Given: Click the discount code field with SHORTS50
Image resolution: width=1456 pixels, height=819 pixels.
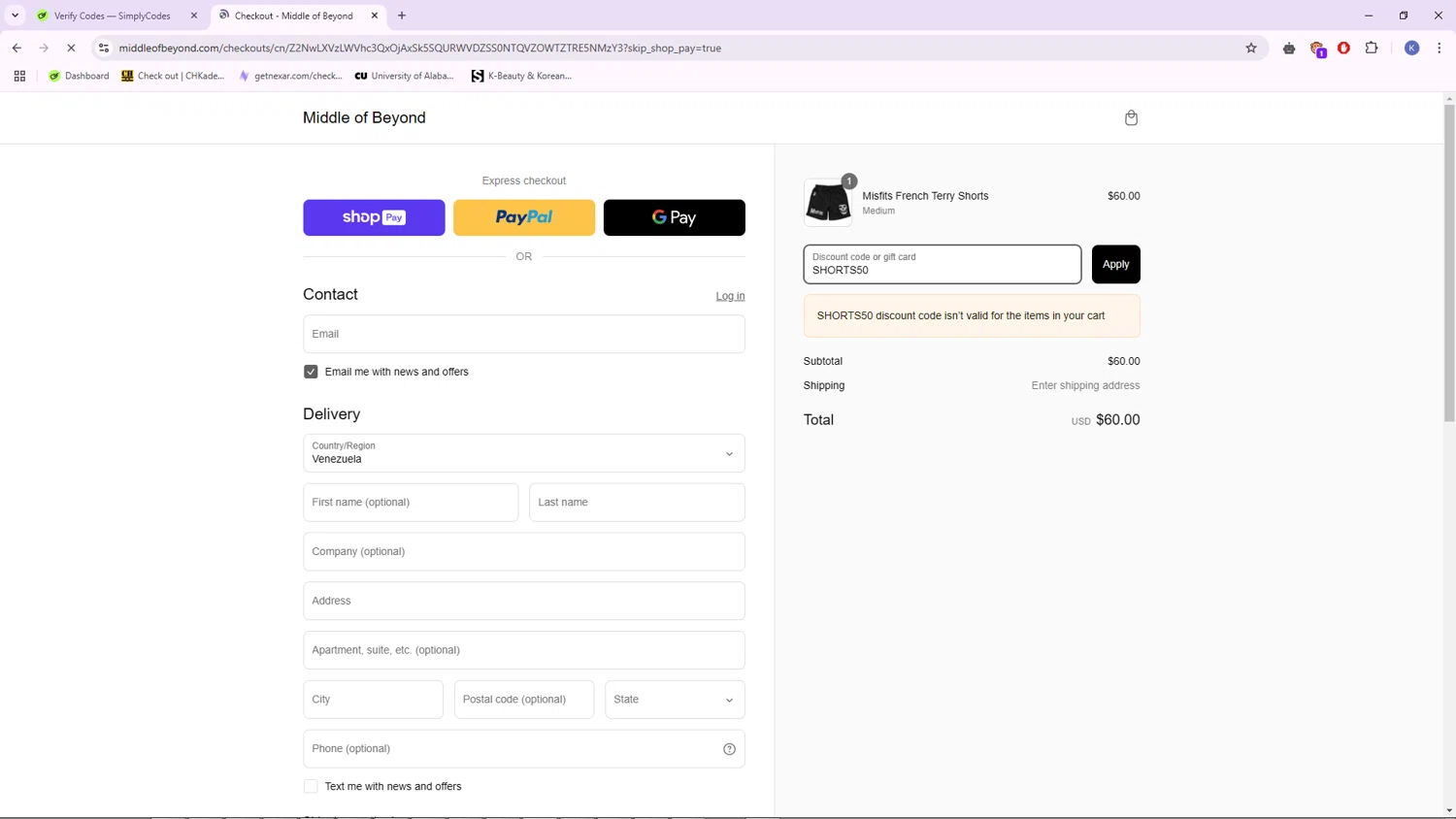Looking at the screenshot, I should tap(943, 264).
